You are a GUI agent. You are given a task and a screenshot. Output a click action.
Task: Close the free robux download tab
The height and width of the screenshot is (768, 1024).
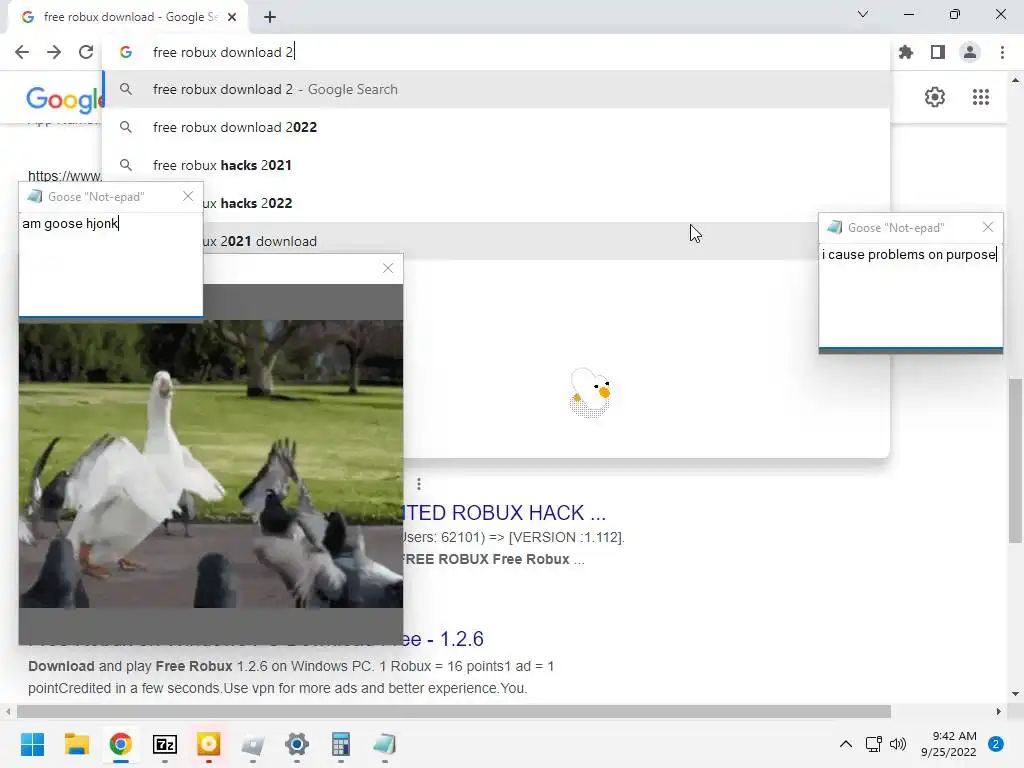tap(232, 17)
